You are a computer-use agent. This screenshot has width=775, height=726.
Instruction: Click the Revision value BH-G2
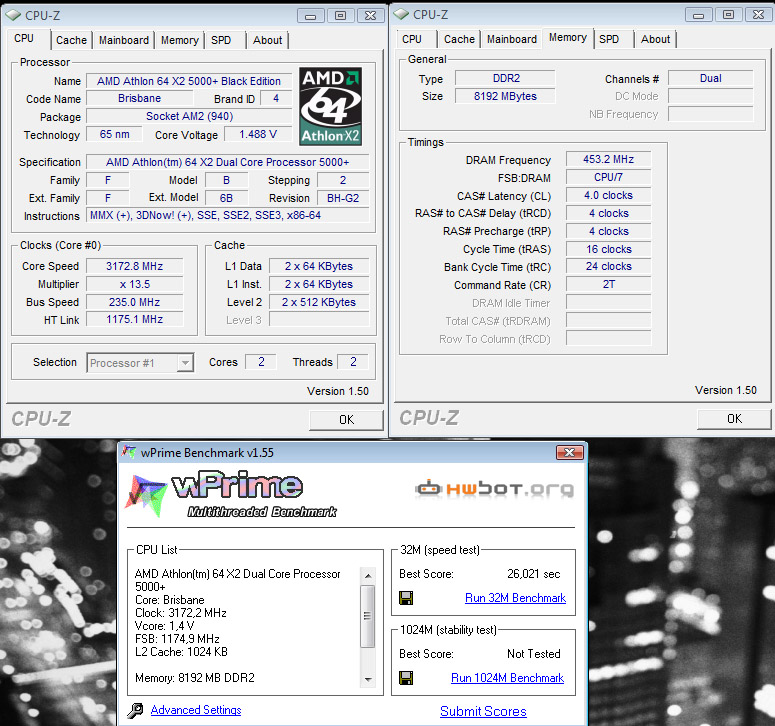click(x=343, y=198)
